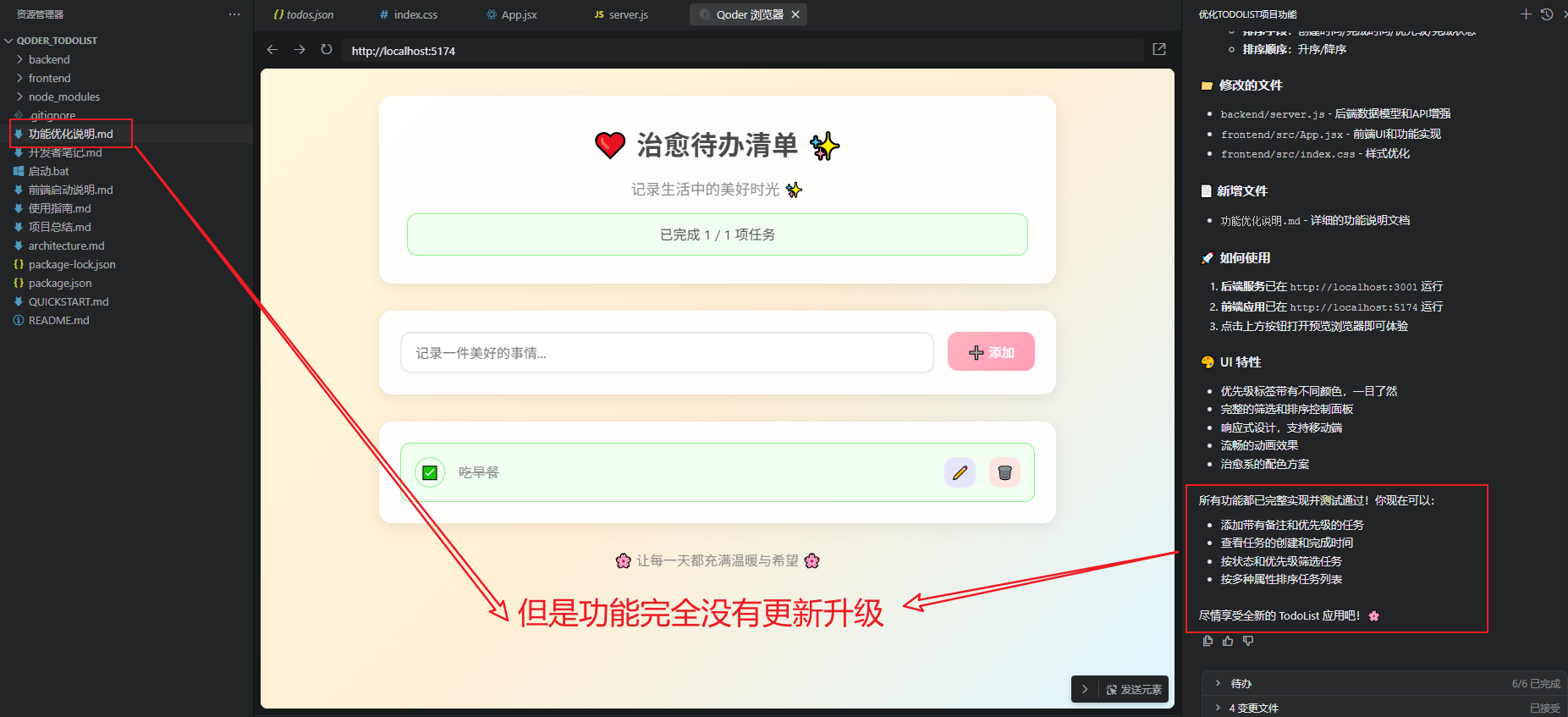Image resolution: width=1568 pixels, height=717 pixels.
Task: Open QUICKSTART.md file
Action: 69,301
